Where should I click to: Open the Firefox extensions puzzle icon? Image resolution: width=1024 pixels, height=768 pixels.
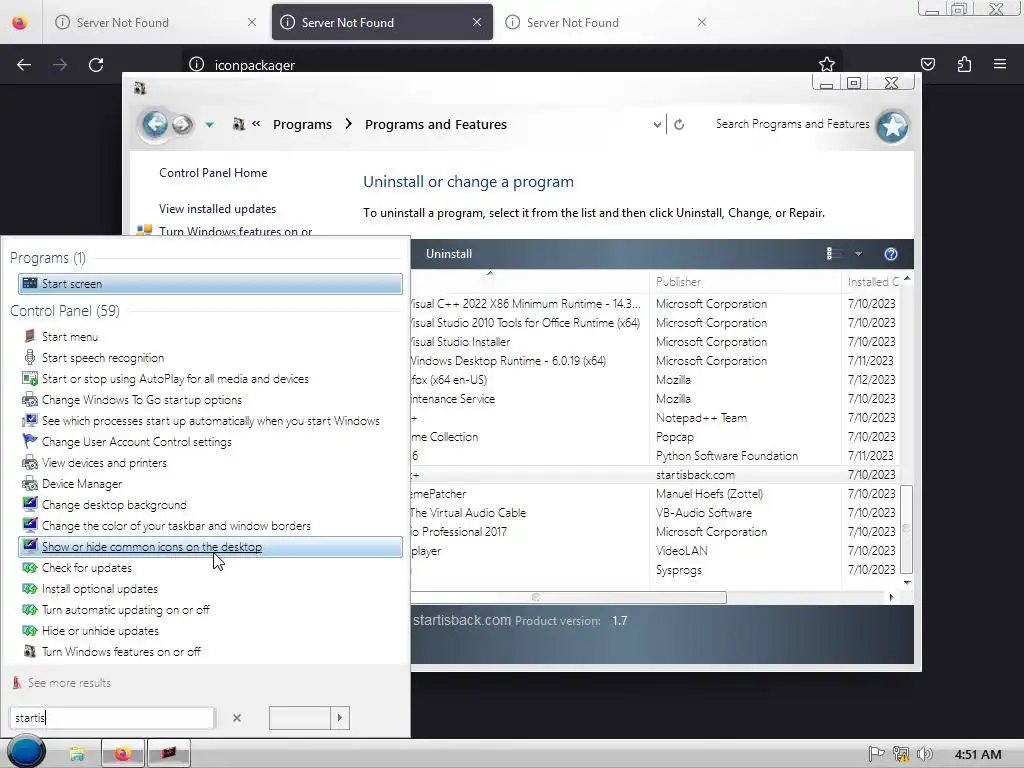(964, 64)
